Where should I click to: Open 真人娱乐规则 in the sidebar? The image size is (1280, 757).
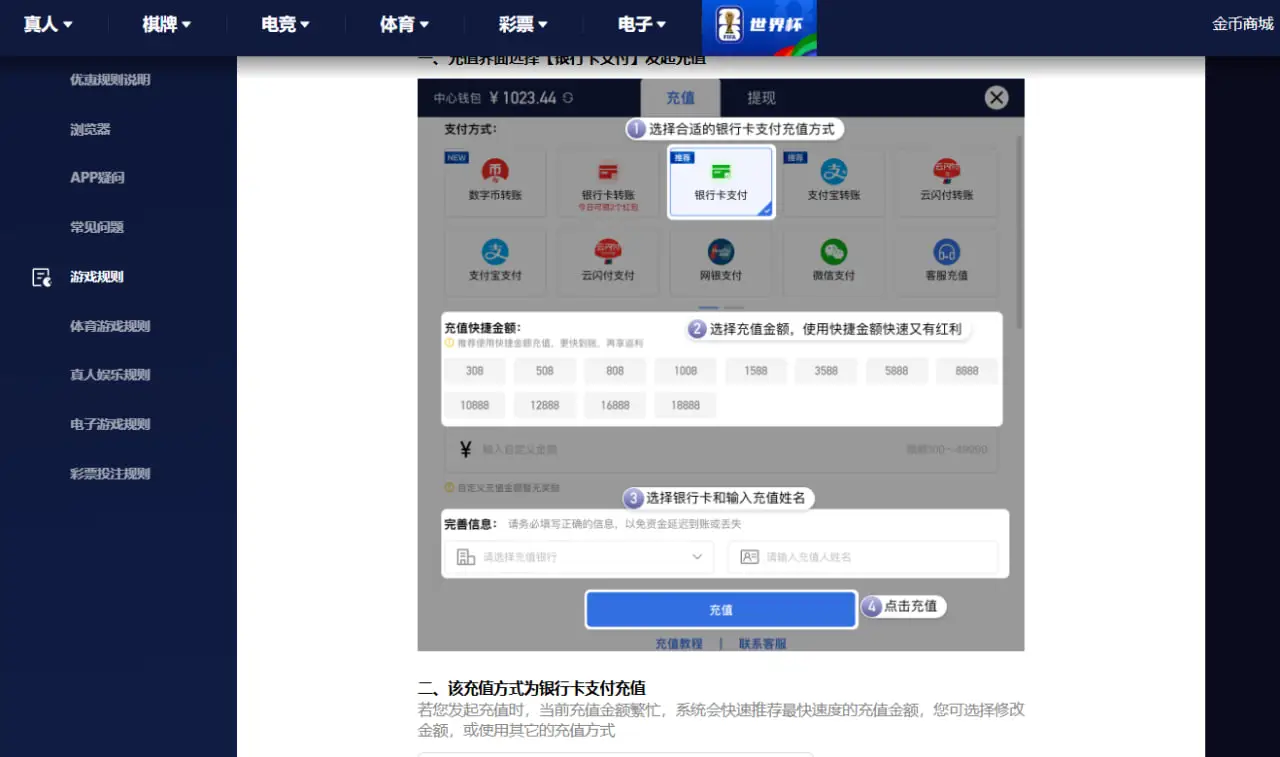tap(110, 375)
